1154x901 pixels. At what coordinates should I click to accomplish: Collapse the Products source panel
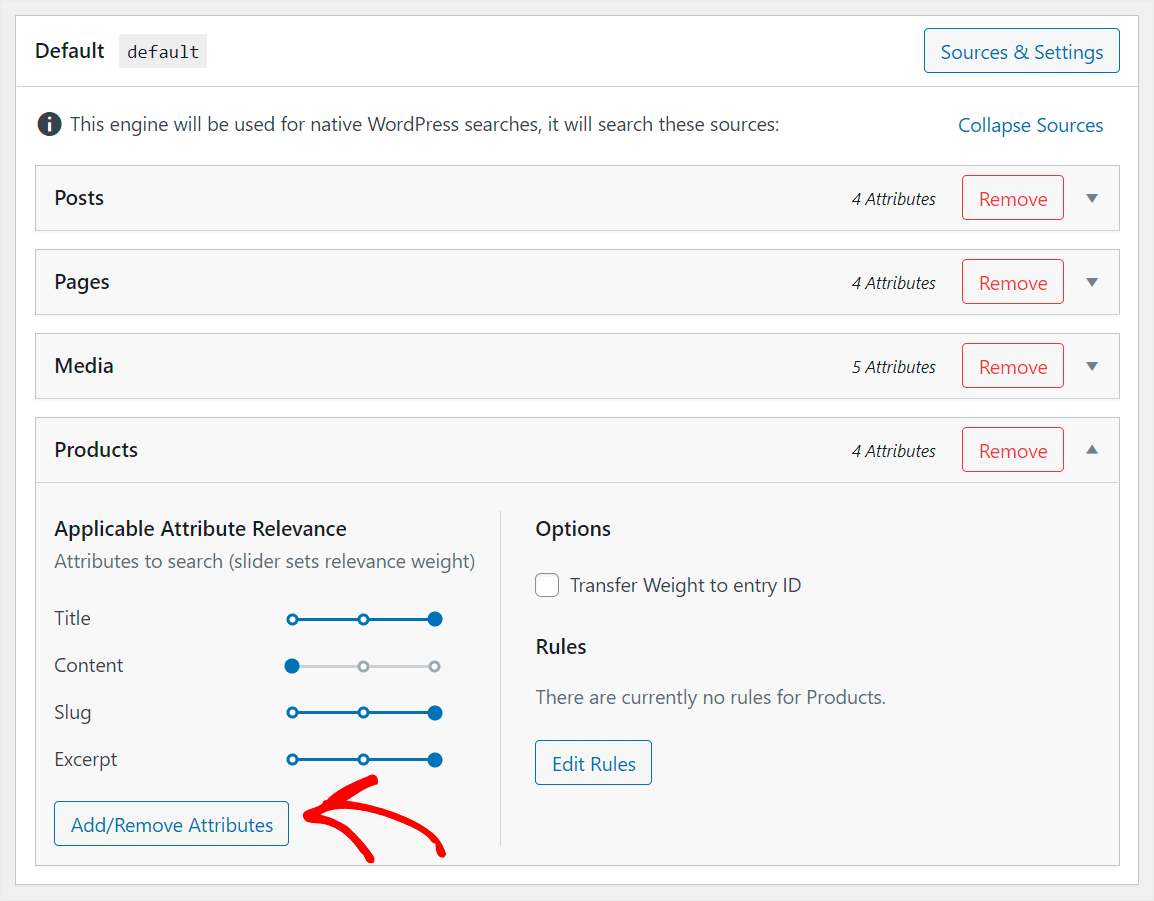pos(1091,449)
